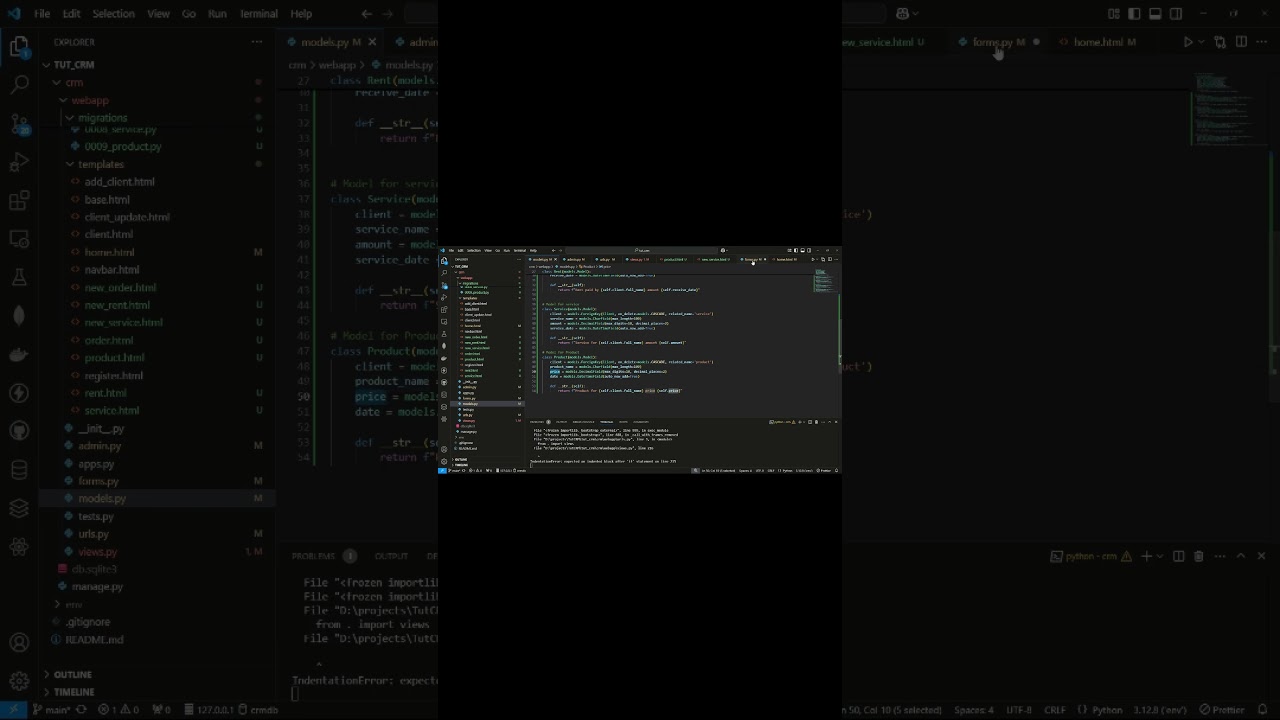Click minimap in background window editor
This screenshot has width=1280, height=720.
pos(1226,112)
